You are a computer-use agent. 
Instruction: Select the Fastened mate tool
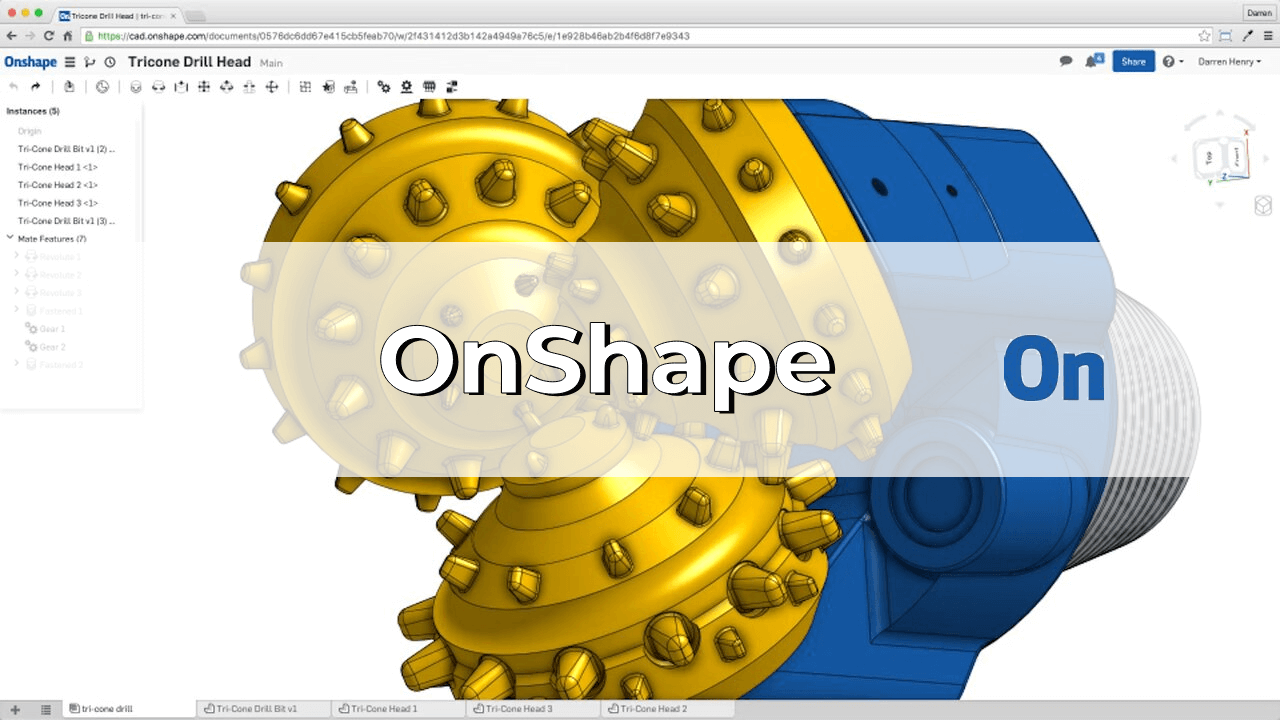136,87
